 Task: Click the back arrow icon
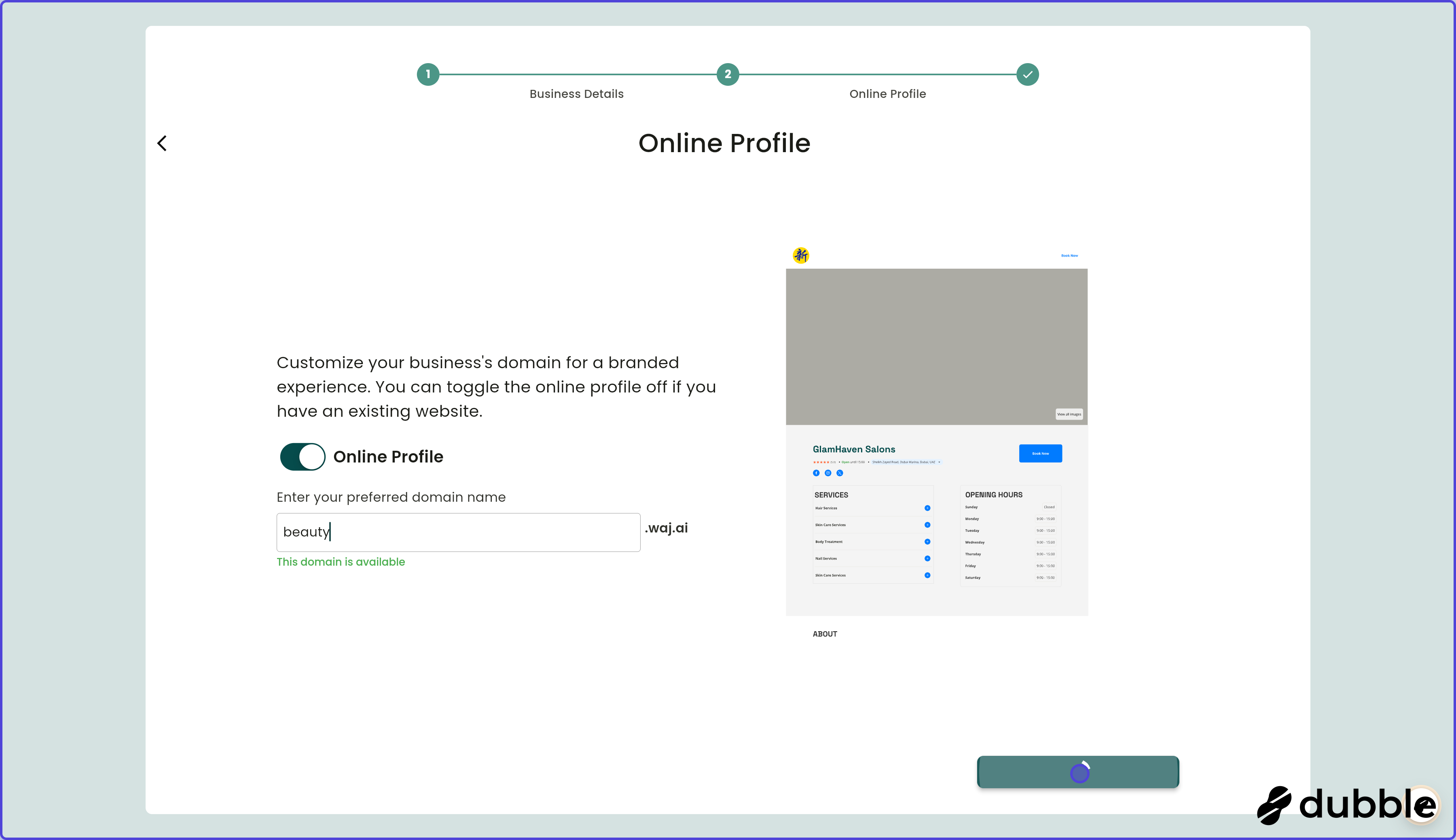point(162,143)
